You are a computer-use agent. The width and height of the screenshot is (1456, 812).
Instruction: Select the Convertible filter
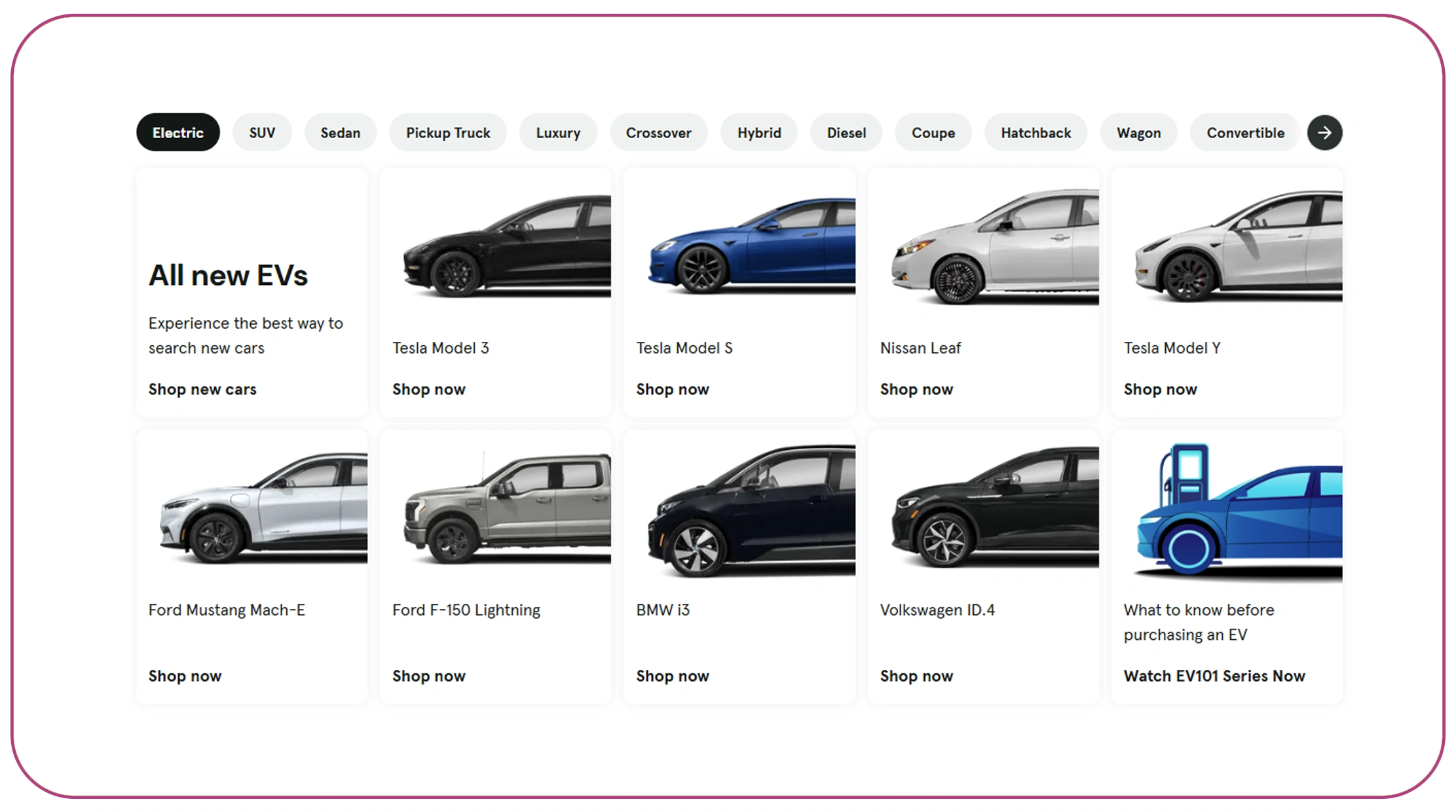tap(1244, 132)
